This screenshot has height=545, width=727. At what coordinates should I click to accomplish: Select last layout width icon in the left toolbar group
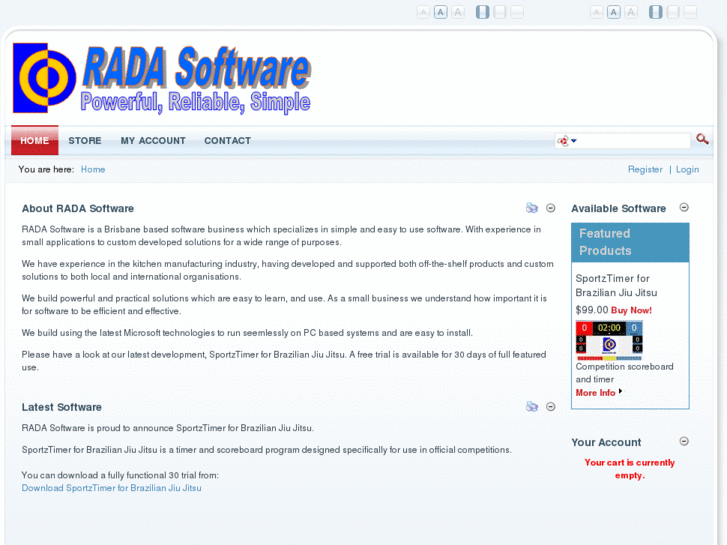click(x=517, y=12)
